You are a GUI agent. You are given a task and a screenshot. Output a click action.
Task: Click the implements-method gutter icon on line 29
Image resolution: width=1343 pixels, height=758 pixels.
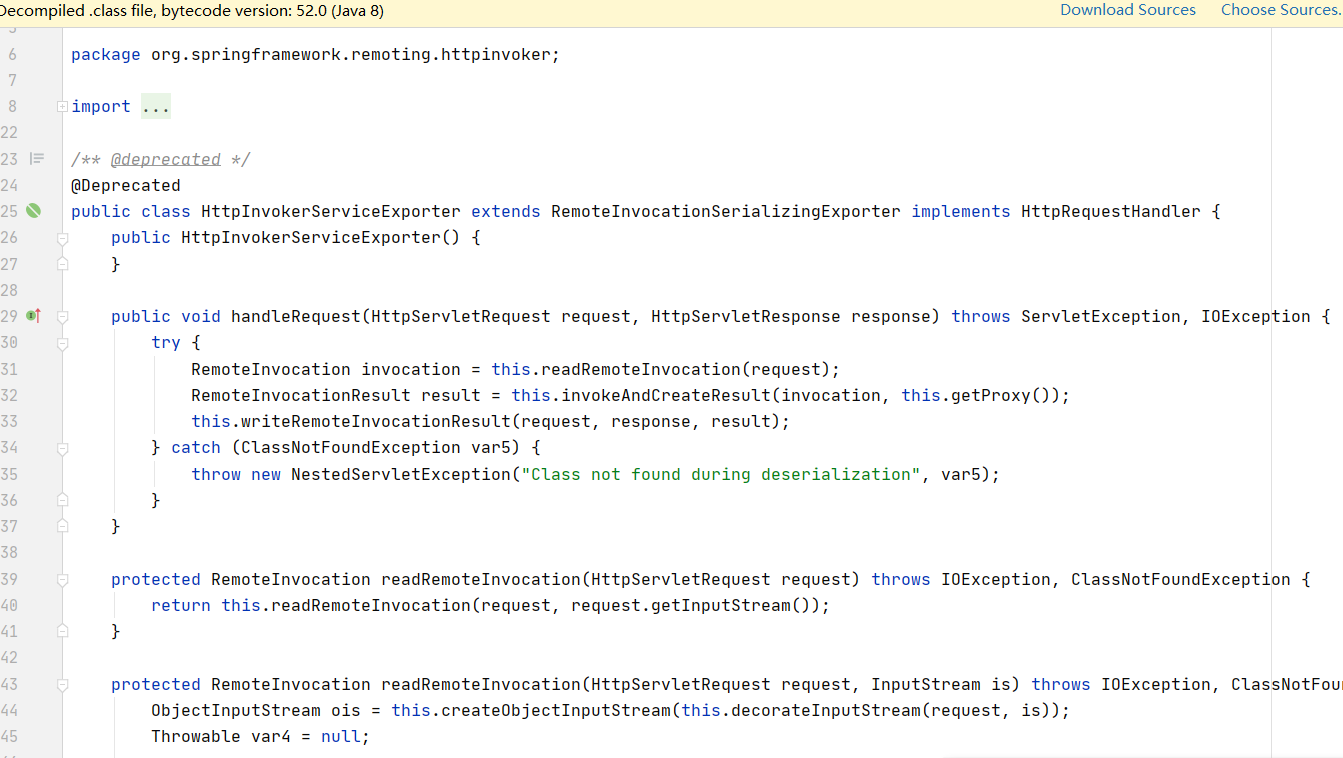tap(33, 316)
